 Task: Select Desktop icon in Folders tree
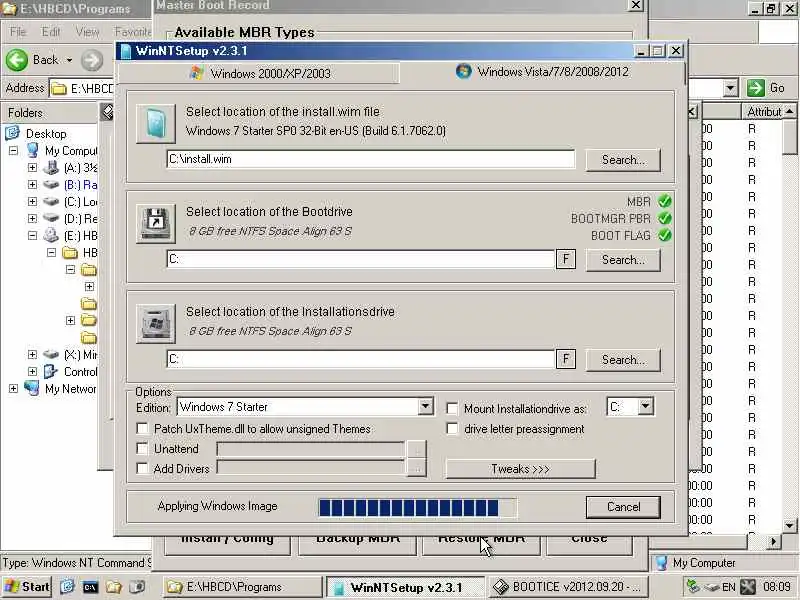[x=13, y=133]
